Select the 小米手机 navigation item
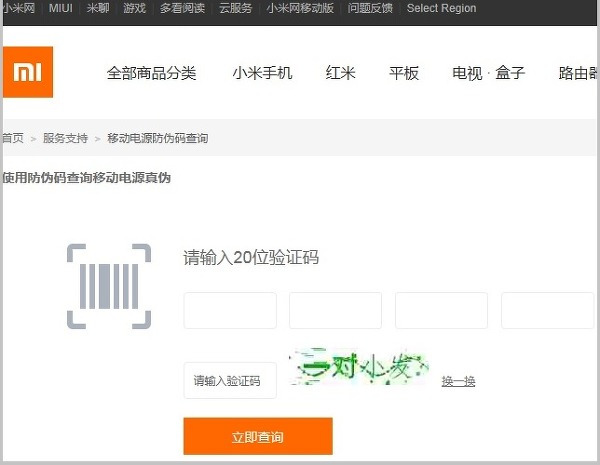This screenshot has height=465, width=600. (262, 73)
